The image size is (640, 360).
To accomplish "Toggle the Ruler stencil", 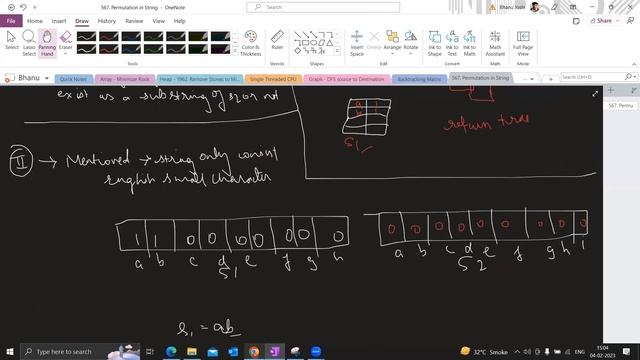I will click(x=277, y=40).
